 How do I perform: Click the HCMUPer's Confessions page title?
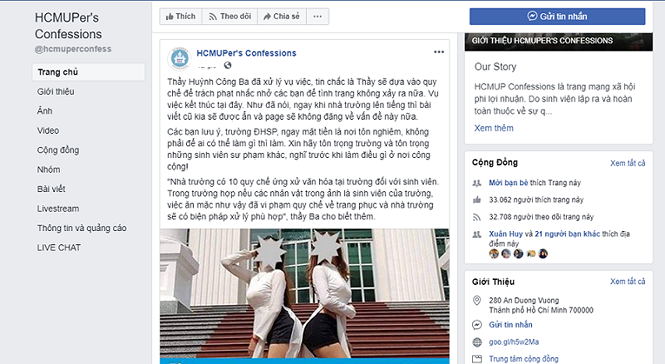[68, 25]
